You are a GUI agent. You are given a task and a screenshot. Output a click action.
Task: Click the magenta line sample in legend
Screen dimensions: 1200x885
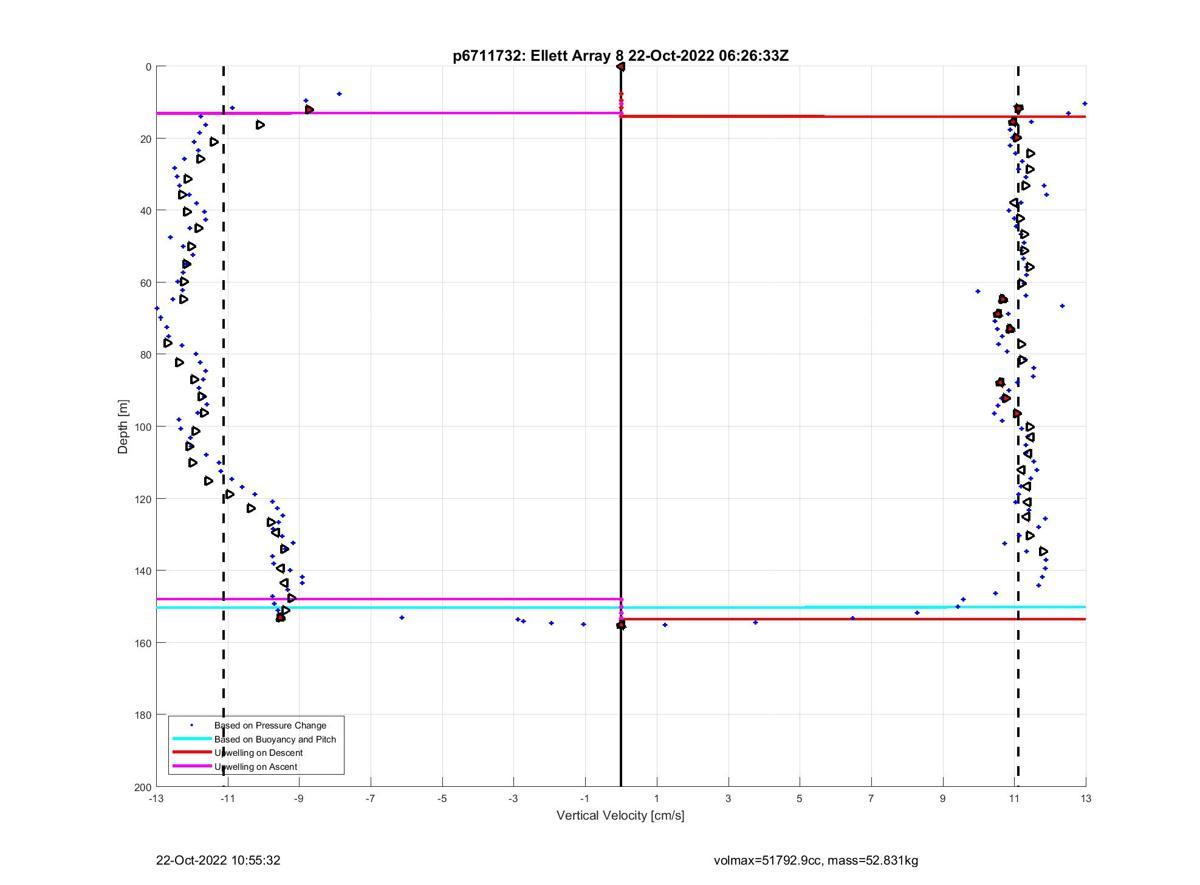pos(191,767)
